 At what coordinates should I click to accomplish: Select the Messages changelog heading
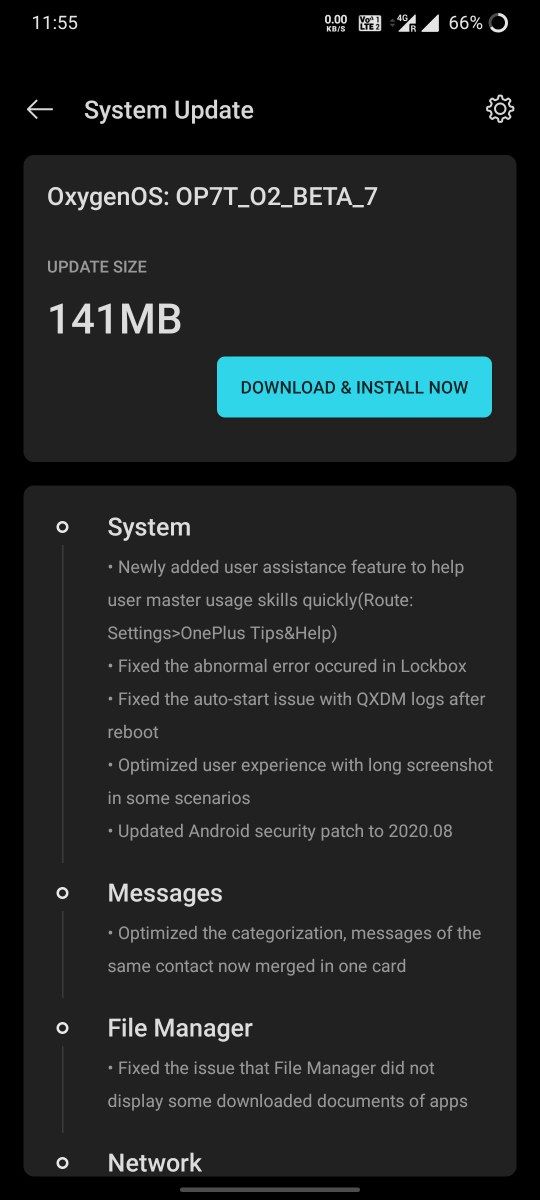click(165, 893)
